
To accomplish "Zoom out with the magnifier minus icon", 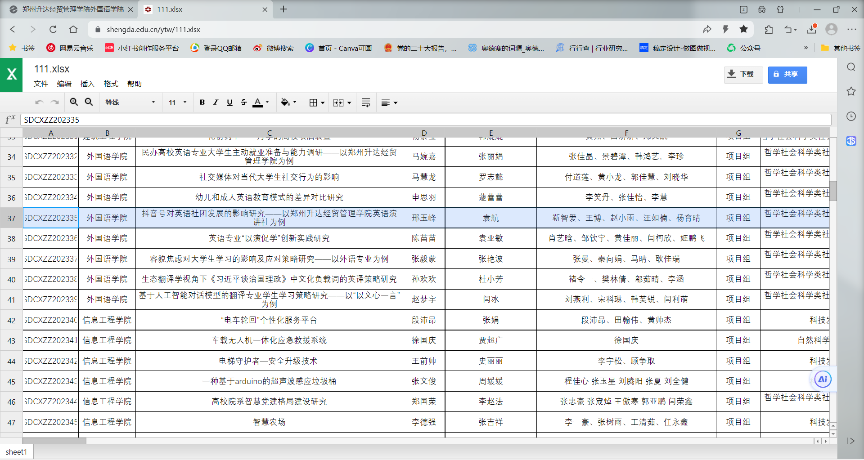I will pos(89,102).
